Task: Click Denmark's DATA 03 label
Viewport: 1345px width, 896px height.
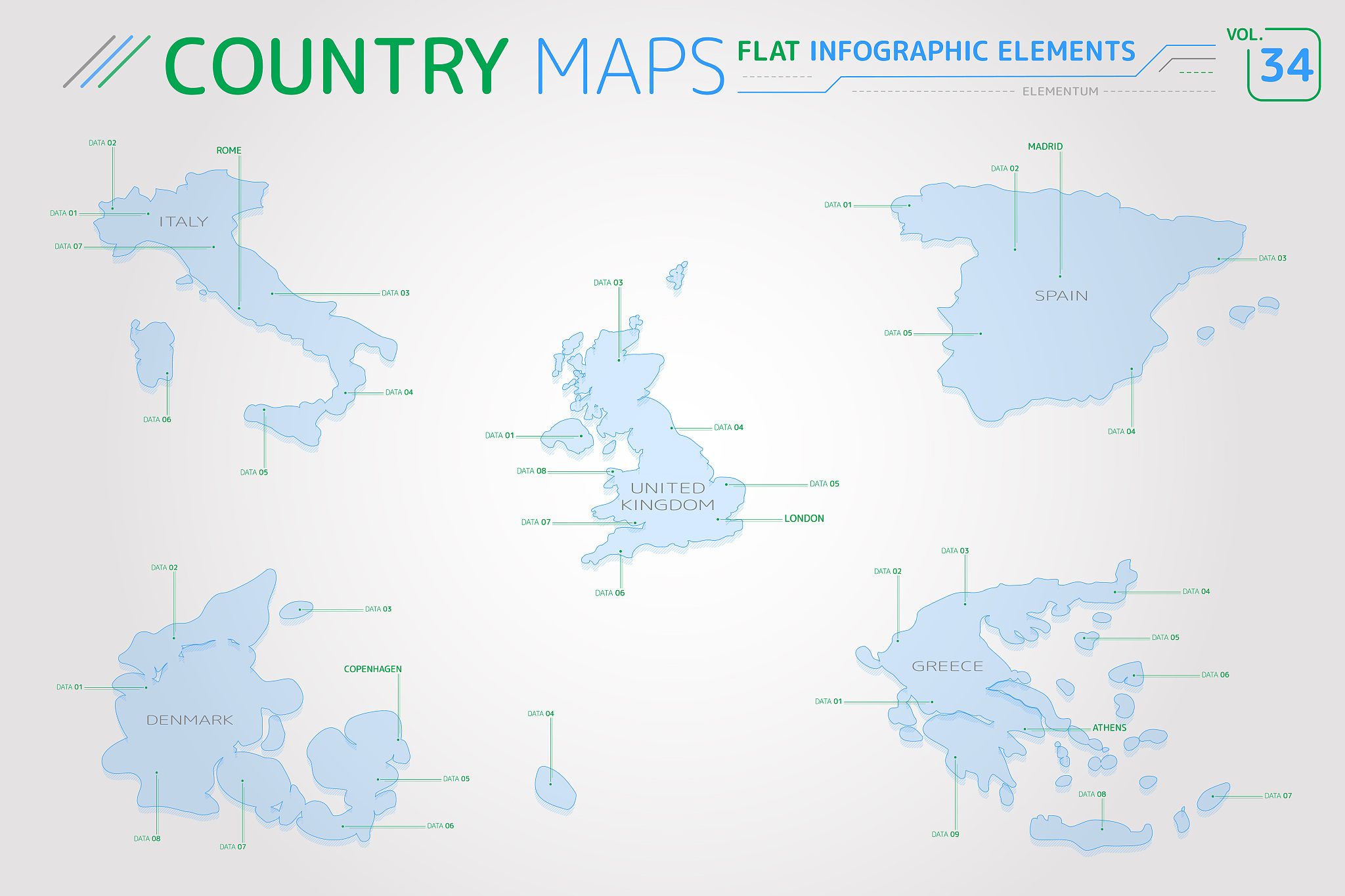Action: 378,610
